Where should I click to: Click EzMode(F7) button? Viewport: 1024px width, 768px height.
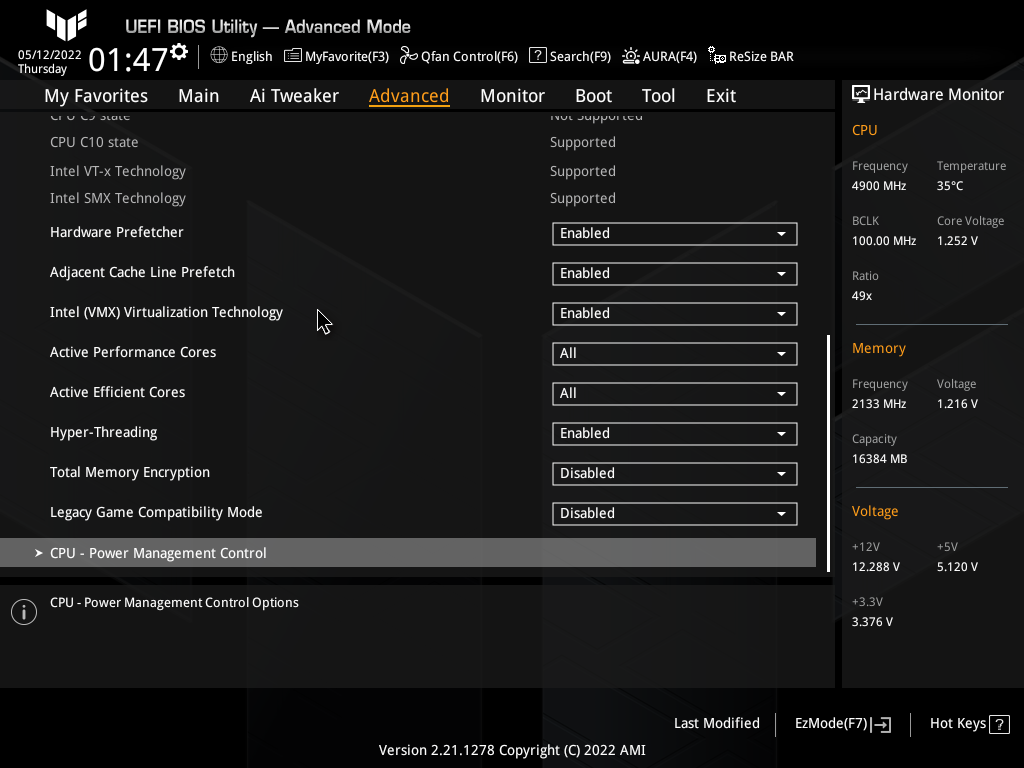pyautogui.click(x=842, y=724)
